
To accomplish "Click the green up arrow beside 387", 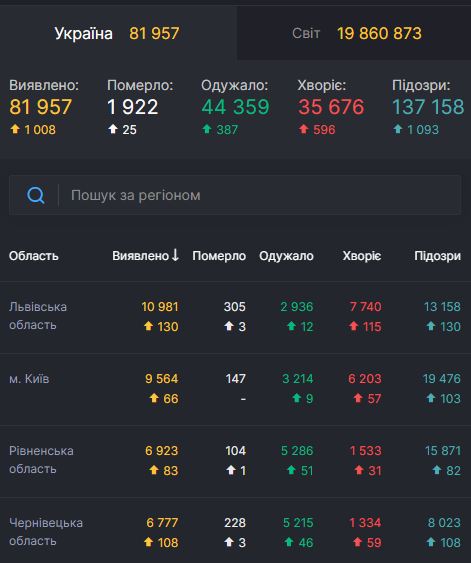I will click(x=207, y=129).
